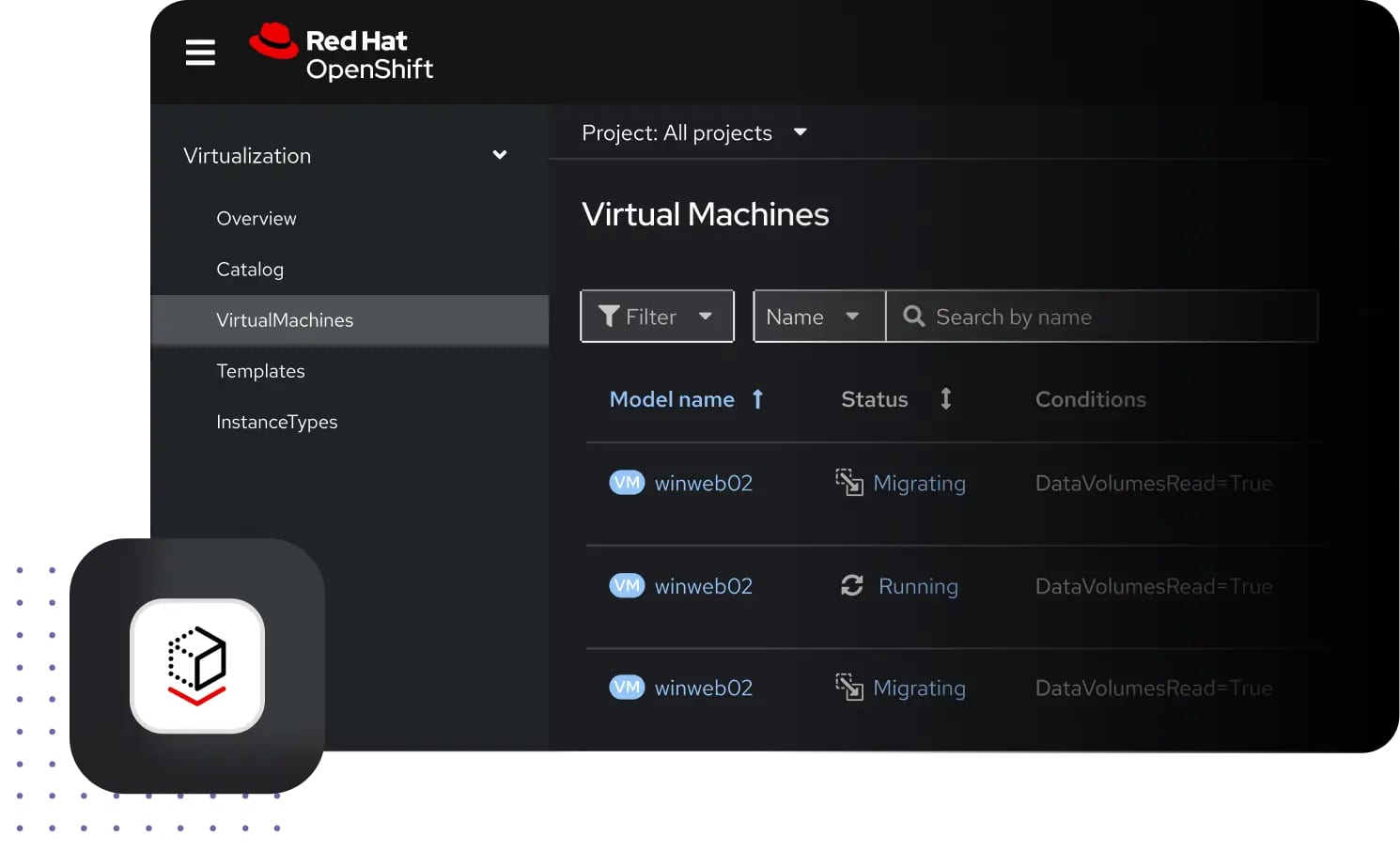1400x851 pixels.
Task: Open the hamburger navigation menu
Action: 200,53
